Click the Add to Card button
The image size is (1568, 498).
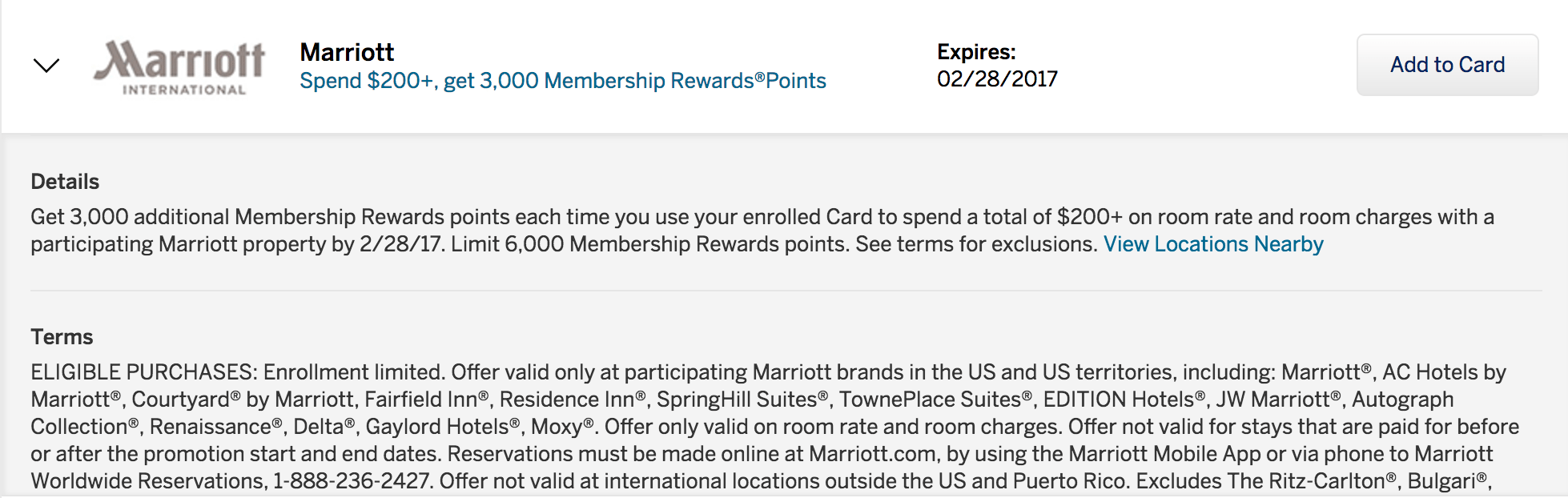click(1447, 65)
